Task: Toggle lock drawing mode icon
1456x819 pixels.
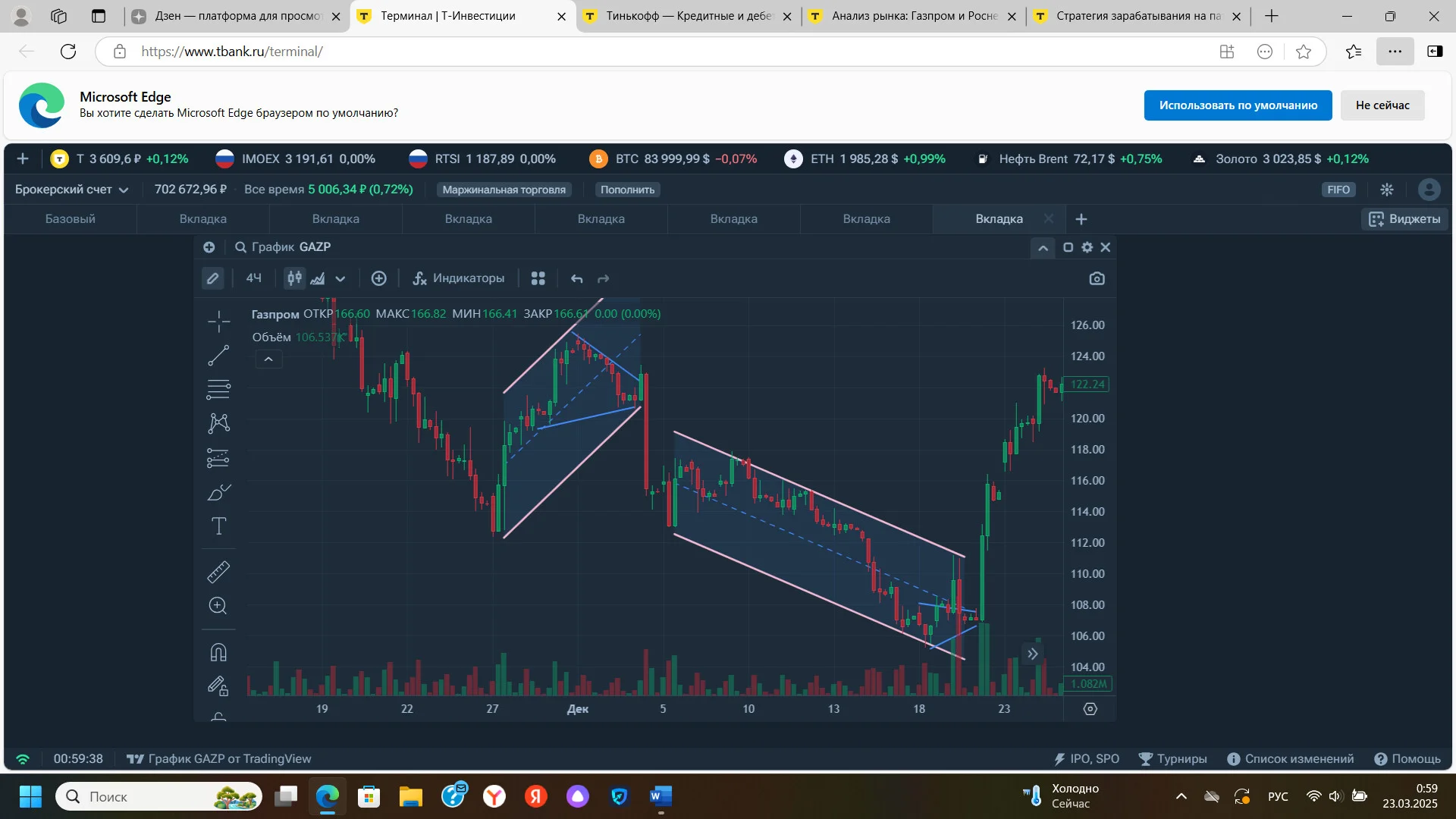Action: tap(218, 686)
